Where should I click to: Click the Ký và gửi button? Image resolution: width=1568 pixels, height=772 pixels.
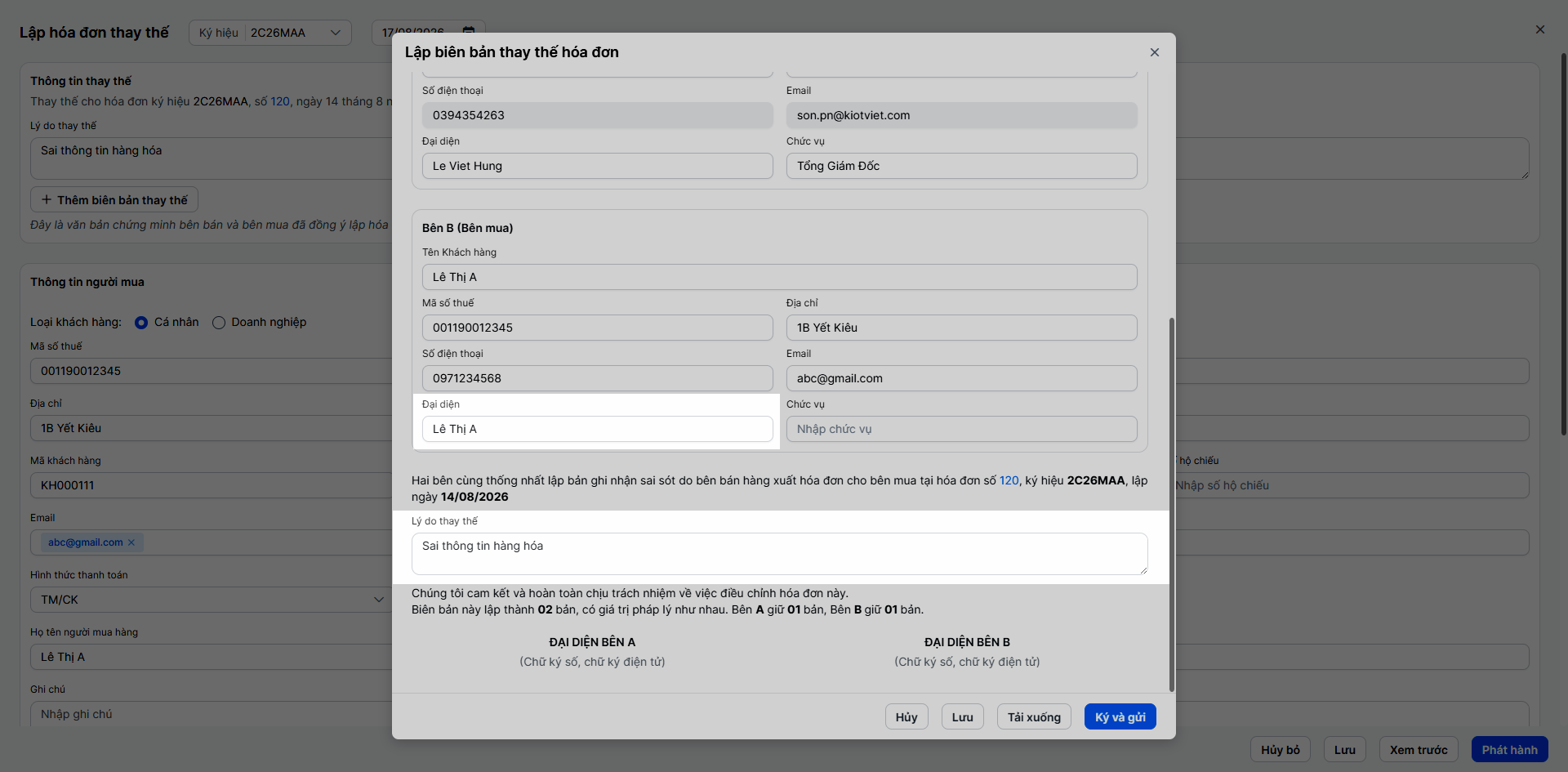pyautogui.click(x=1120, y=717)
